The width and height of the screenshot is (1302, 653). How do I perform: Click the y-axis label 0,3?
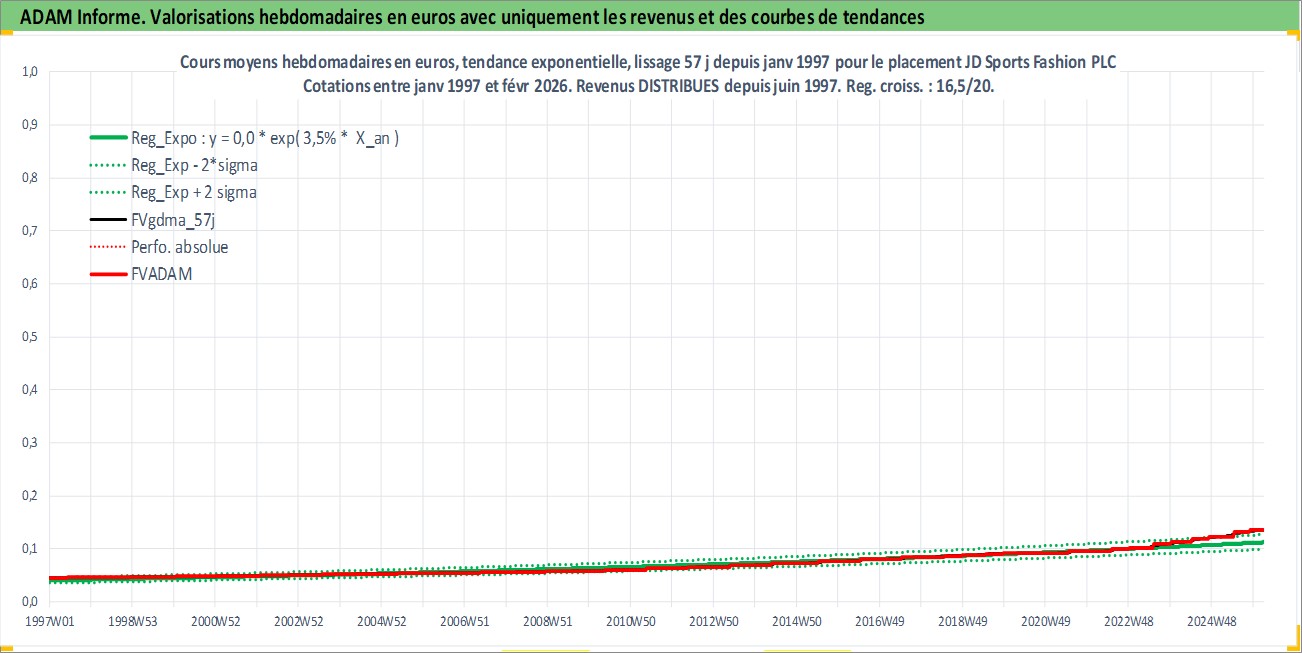pos(29,443)
